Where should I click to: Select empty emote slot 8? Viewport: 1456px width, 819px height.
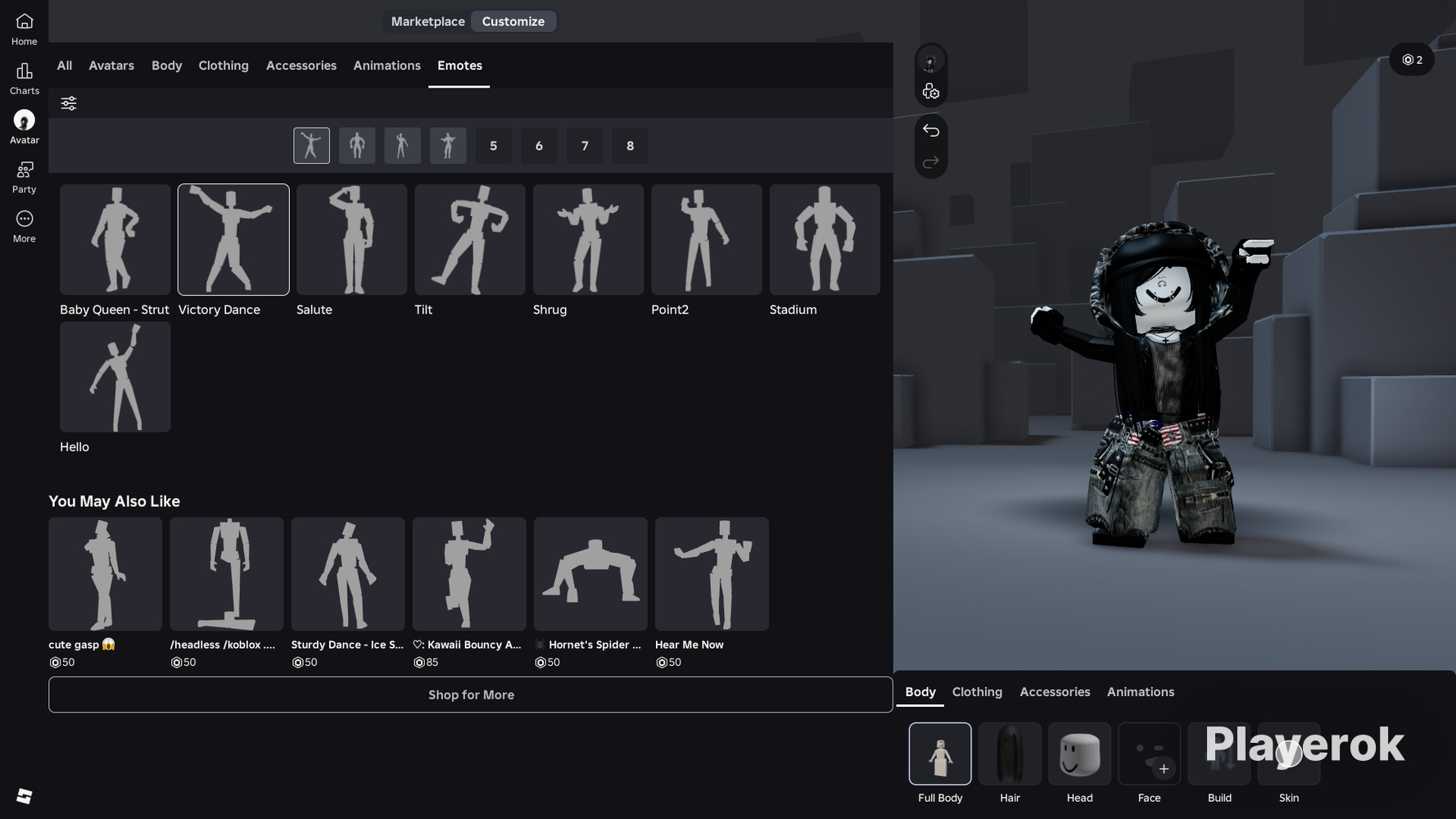coord(630,146)
